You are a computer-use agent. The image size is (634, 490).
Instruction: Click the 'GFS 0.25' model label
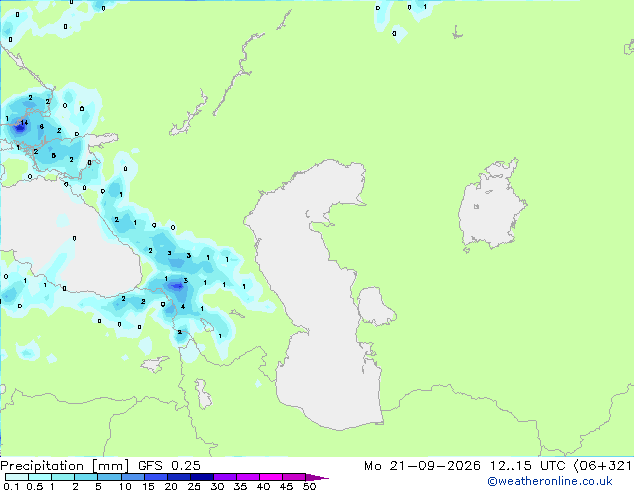click(x=169, y=466)
